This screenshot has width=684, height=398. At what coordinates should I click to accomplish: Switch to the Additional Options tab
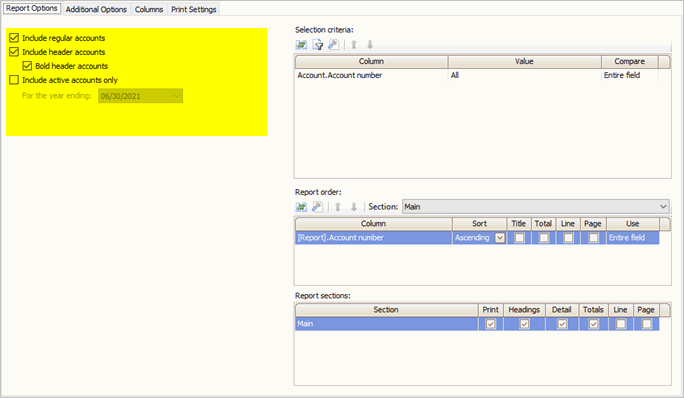[x=96, y=9]
